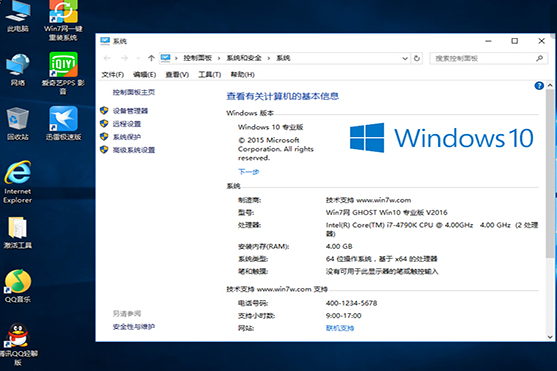Refresh the control panel page
Screen dimensions: 557x371
coord(417,58)
